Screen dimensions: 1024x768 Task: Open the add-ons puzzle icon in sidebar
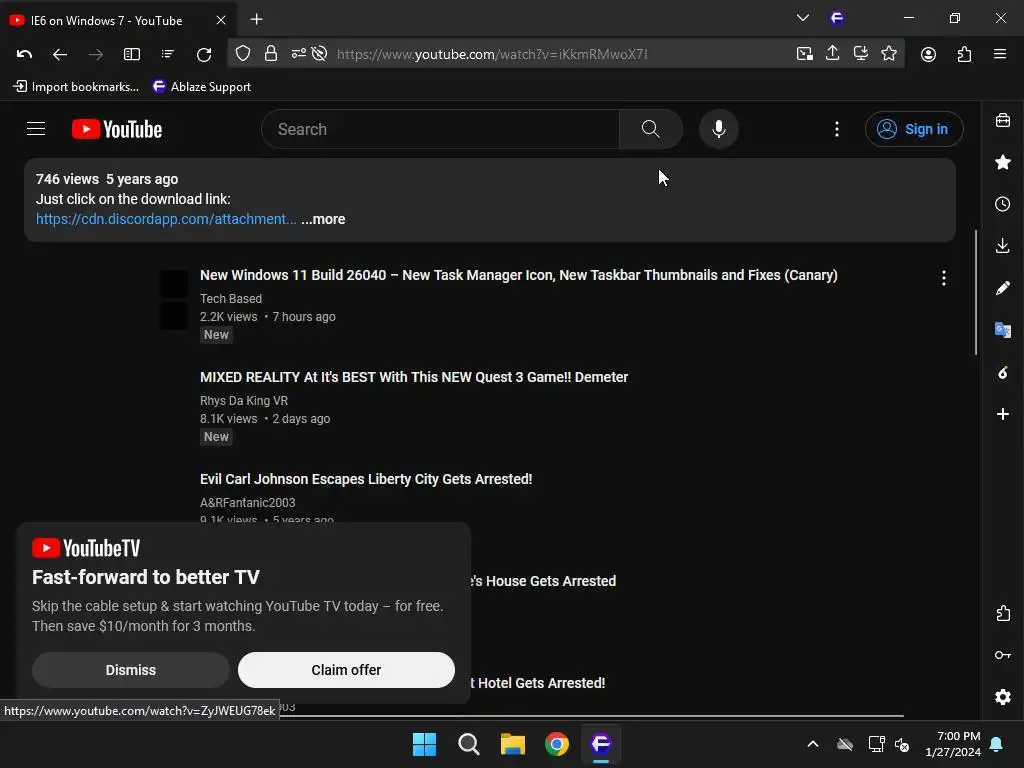[x=1003, y=613]
